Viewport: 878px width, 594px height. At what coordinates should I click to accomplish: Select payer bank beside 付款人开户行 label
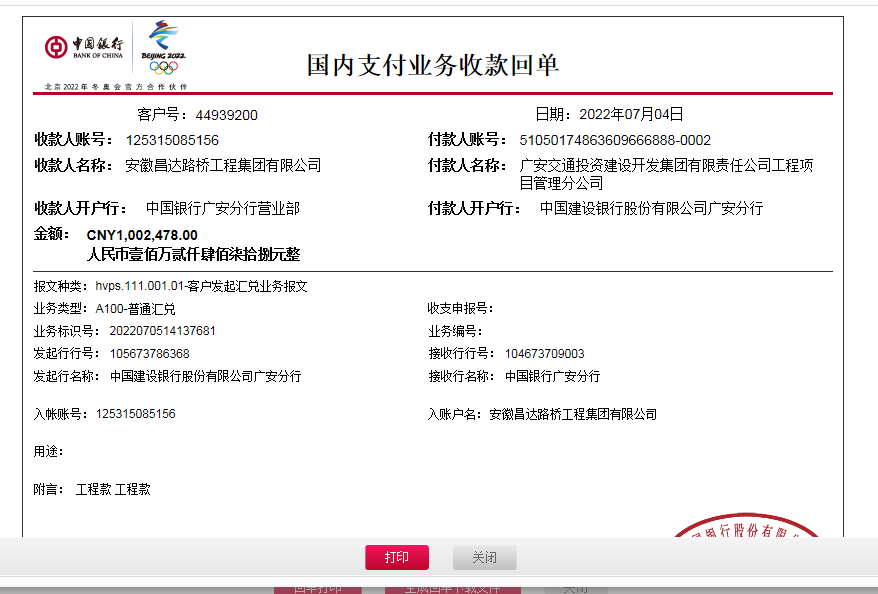[651, 209]
